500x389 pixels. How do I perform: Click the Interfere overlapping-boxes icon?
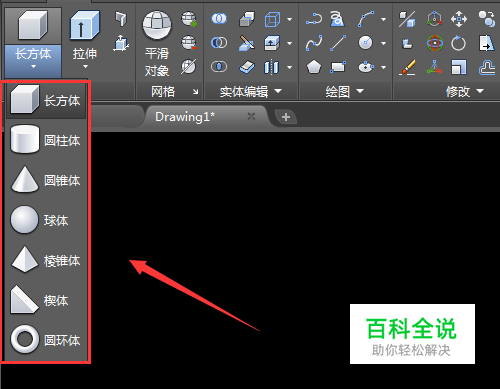tap(247, 19)
